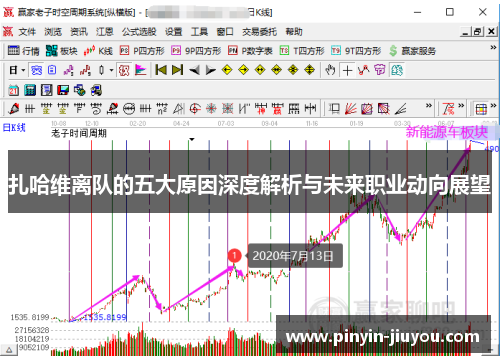Select the n² square-number line tool
The image size is (500, 362).
(162, 109)
